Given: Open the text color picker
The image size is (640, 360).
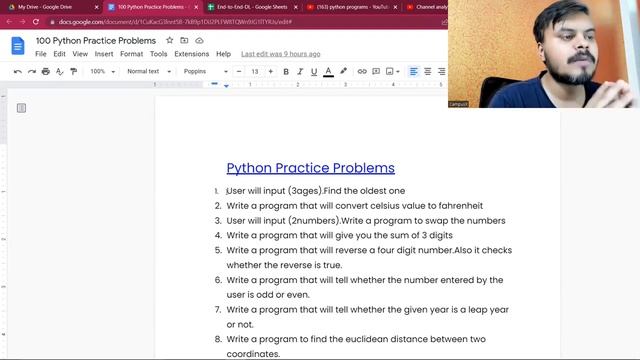Looking at the screenshot, I should (x=328, y=71).
